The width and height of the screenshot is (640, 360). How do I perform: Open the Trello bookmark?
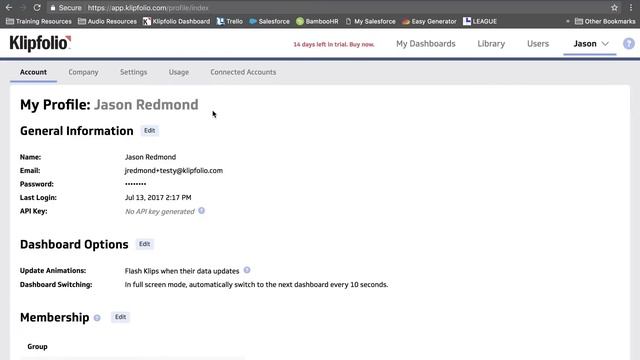point(229,21)
